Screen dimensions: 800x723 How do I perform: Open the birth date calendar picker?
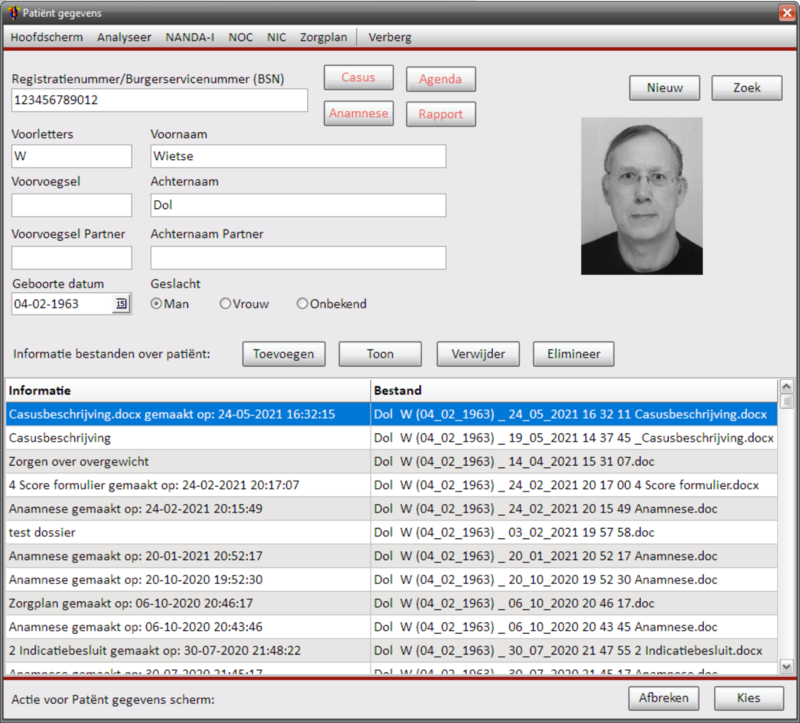point(121,304)
